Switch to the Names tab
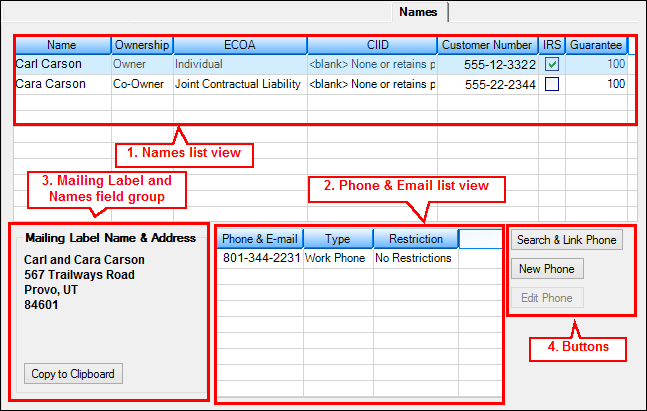The height and width of the screenshot is (411, 647). (x=417, y=12)
